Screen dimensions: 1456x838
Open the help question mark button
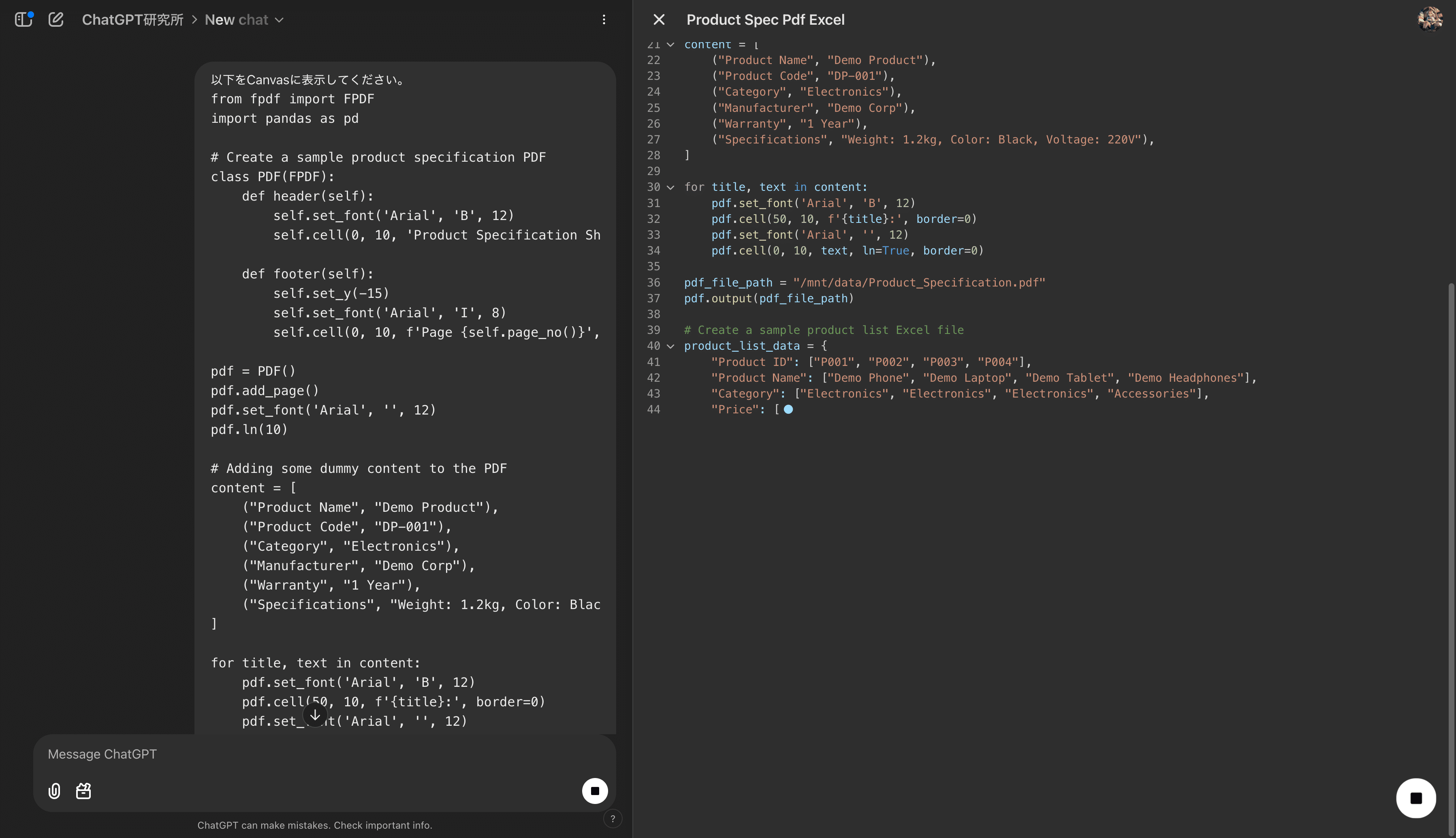(x=613, y=819)
